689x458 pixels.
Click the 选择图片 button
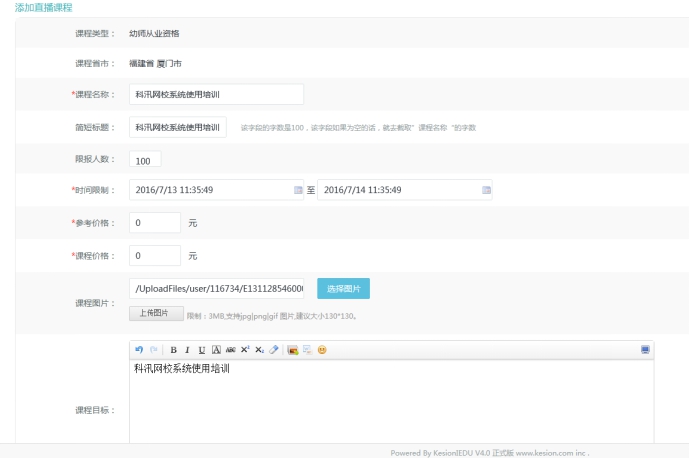click(x=343, y=289)
